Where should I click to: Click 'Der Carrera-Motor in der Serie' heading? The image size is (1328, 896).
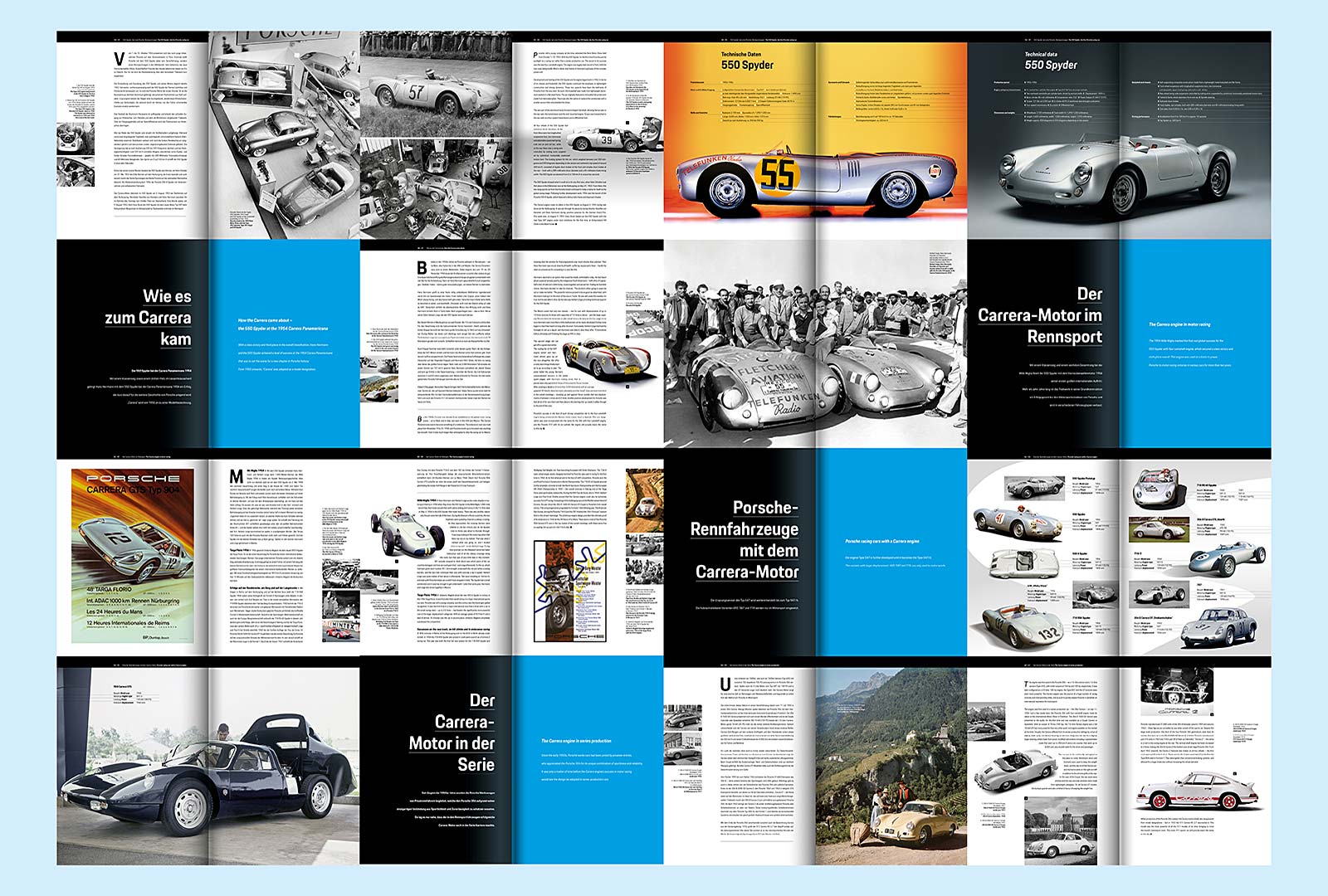pyautogui.click(x=452, y=733)
